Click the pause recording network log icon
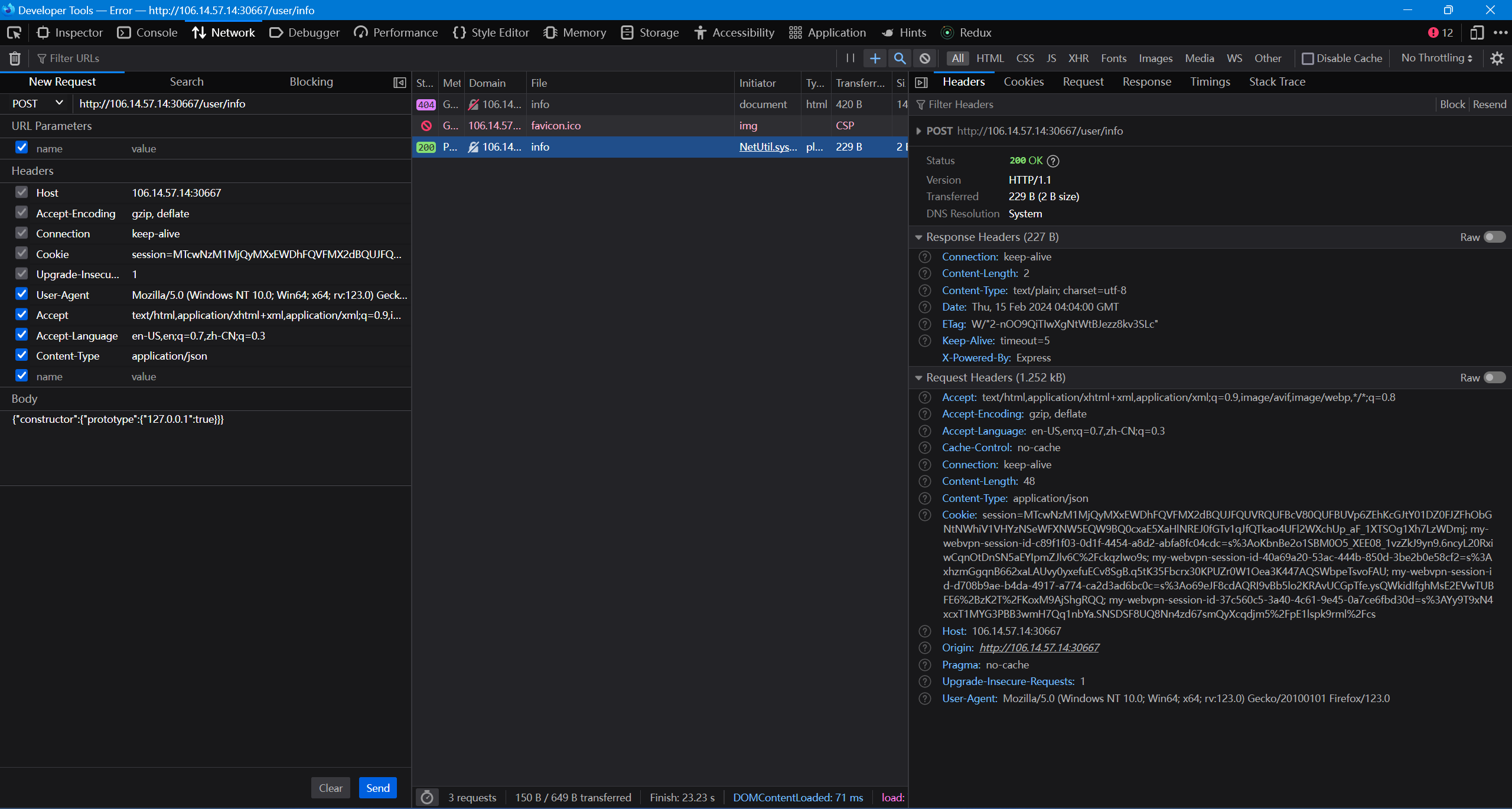Viewport: 1512px width, 809px height. tap(850, 58)
